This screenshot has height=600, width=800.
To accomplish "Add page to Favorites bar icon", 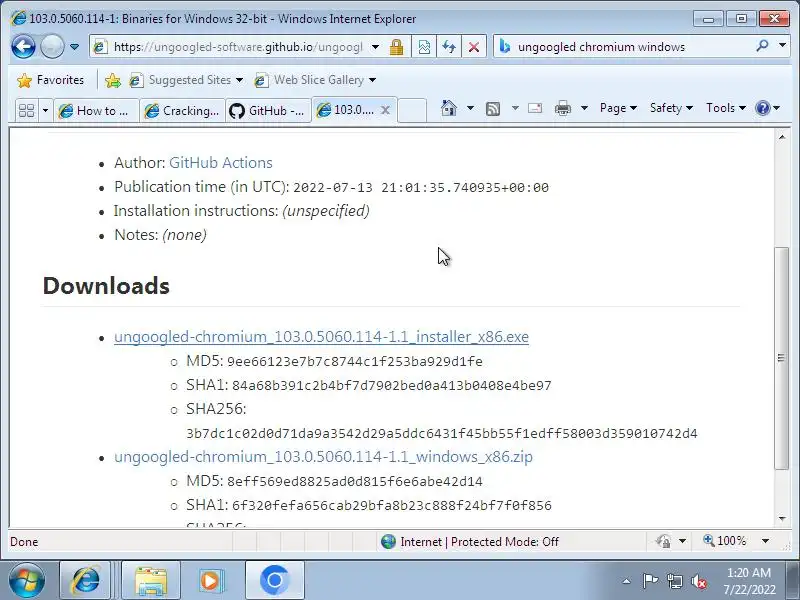I will pos(113,80).
